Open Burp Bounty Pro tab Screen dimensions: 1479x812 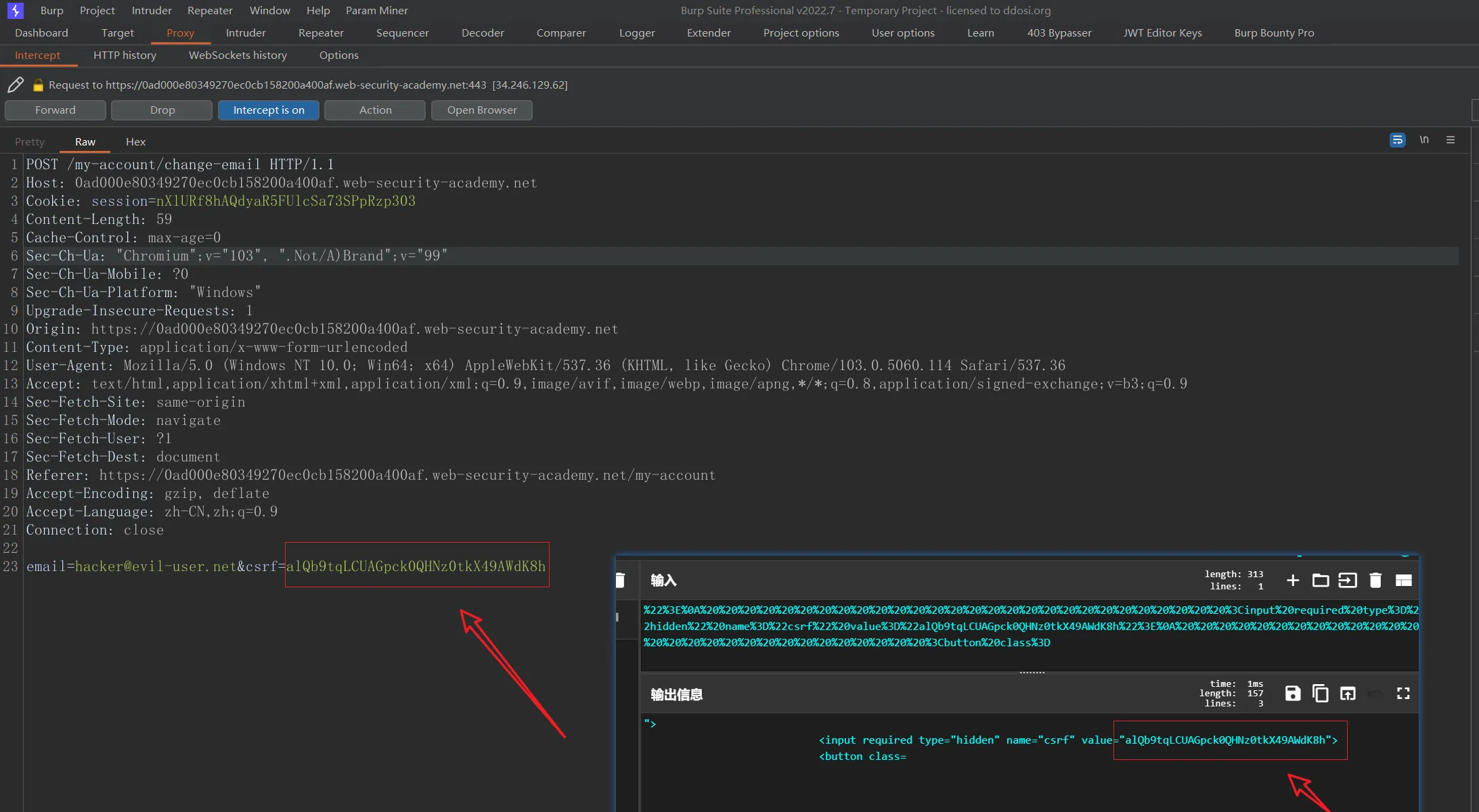tap(1274, 32)
